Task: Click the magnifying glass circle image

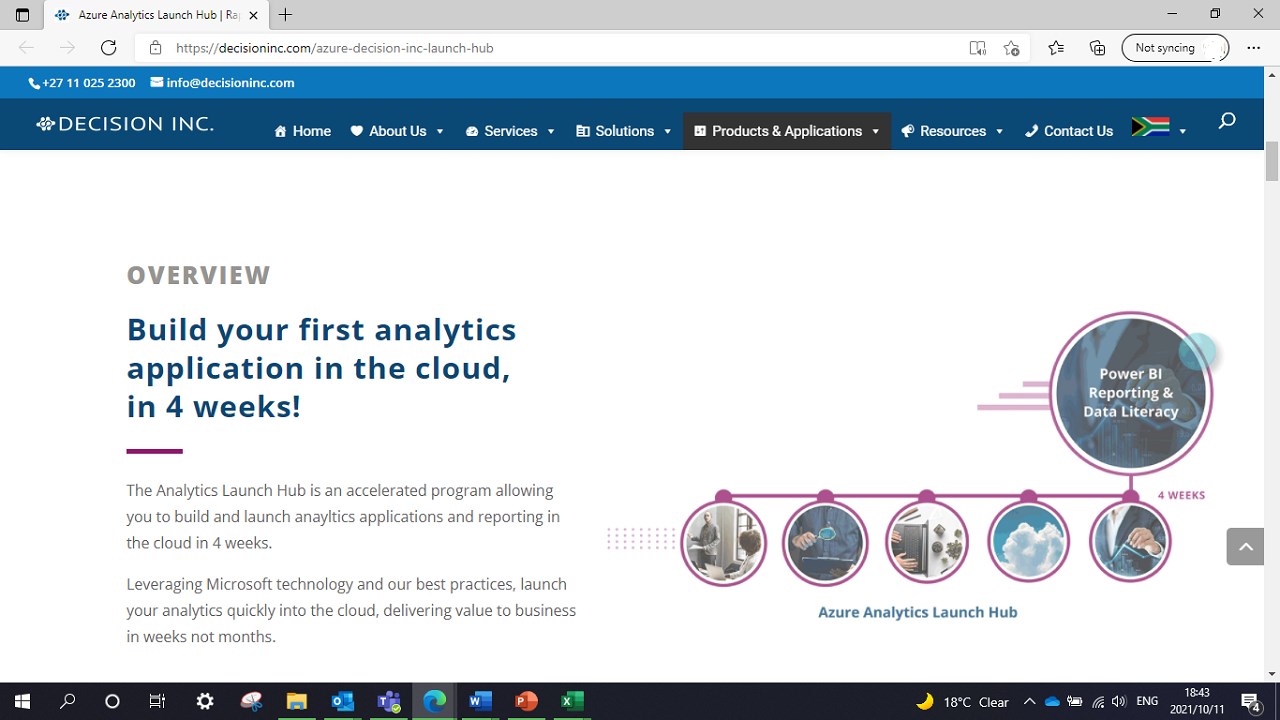Action: [825, 542]
